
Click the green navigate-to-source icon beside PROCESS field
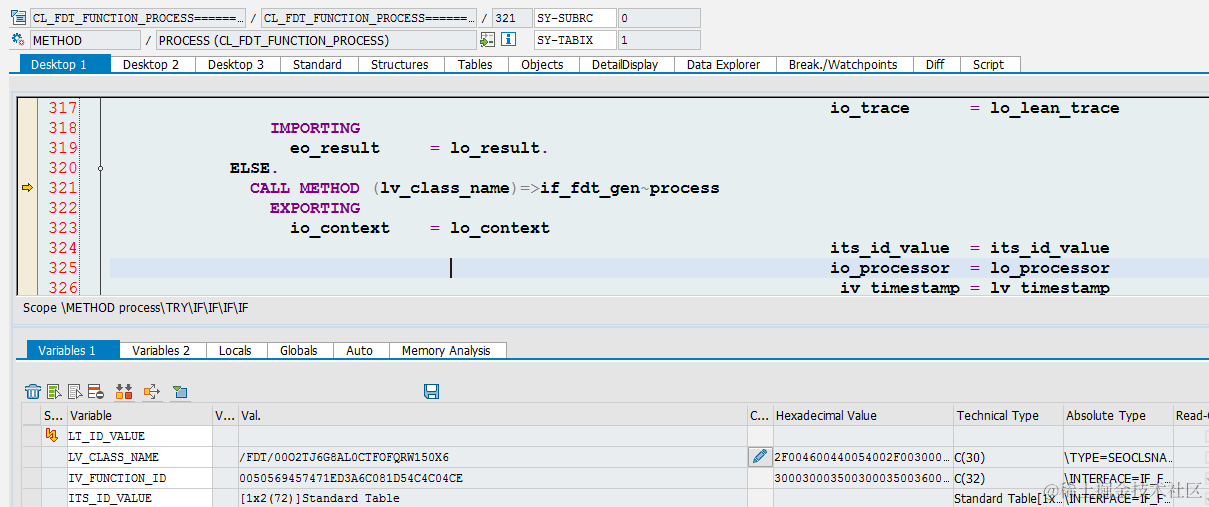[487, 40]
